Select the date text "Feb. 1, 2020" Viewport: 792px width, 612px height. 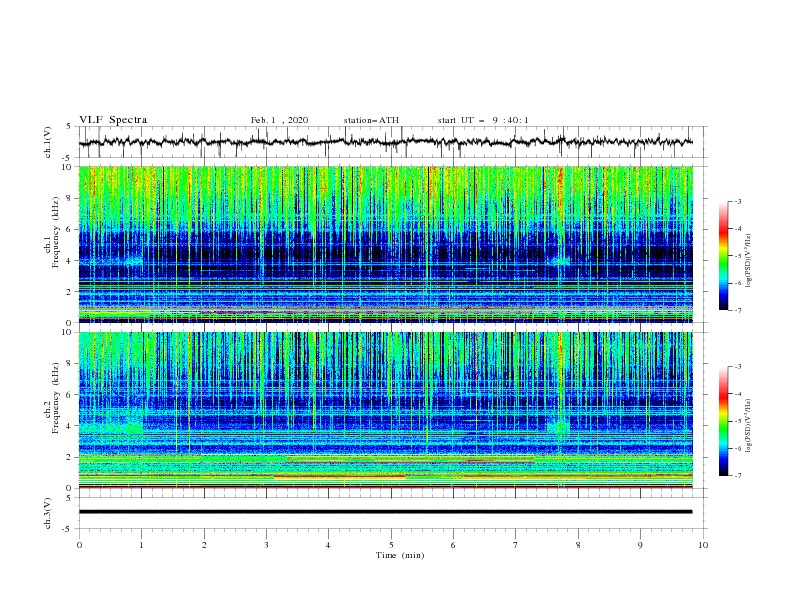(279, 120)
